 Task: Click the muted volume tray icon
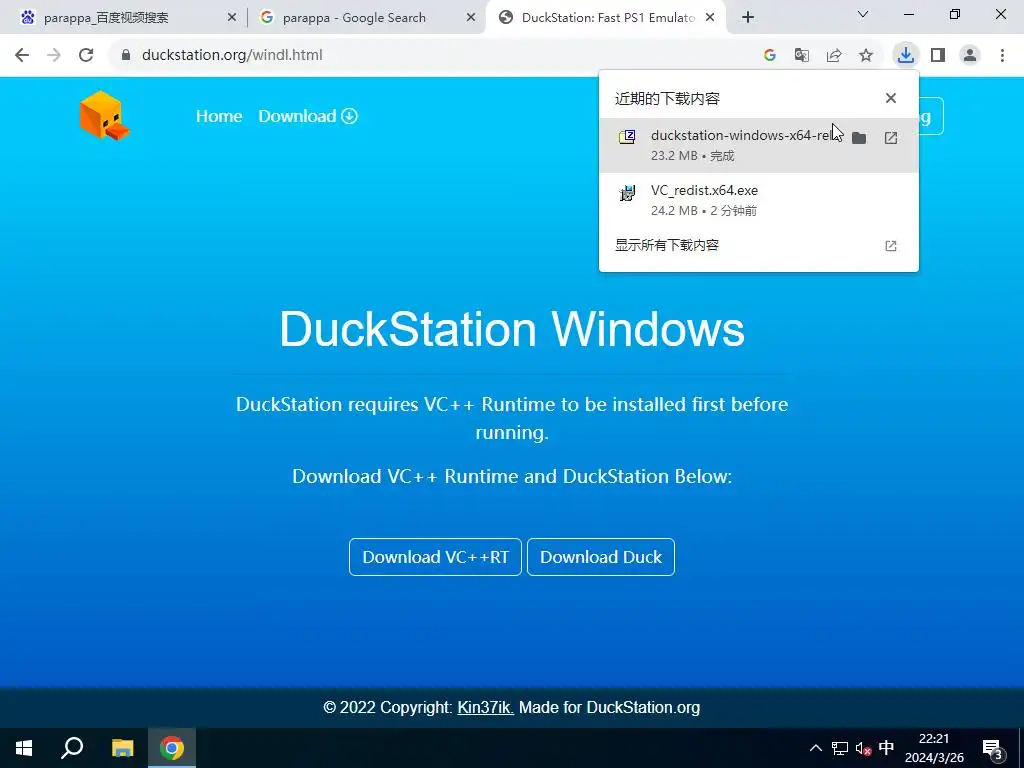click(863, 748)
